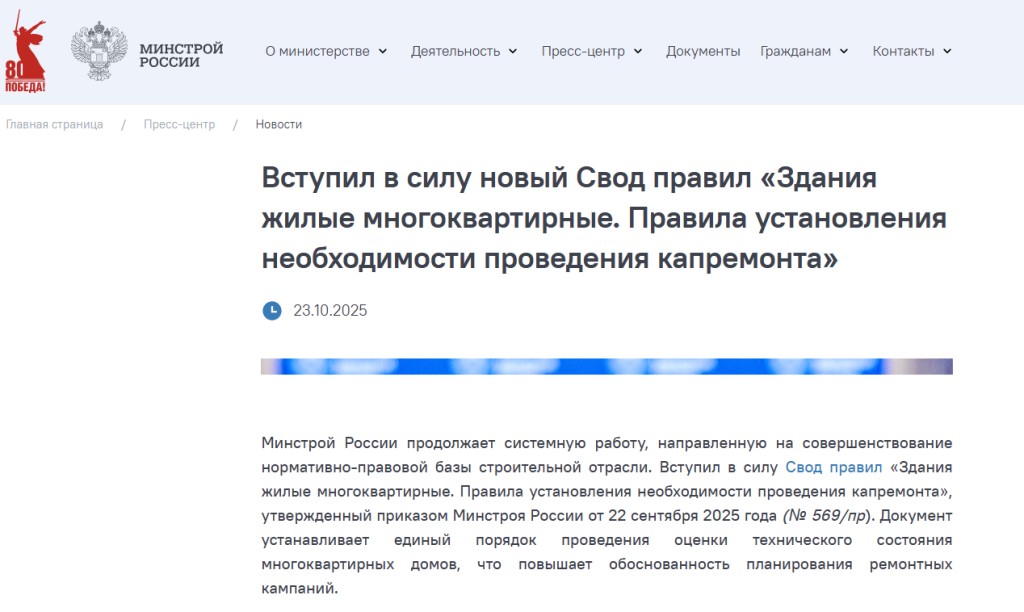The height and width of the screenshot is (612, 1024).
Task: Expand the О министерстве chevron arrow
Action: click(x=383, y=52)
